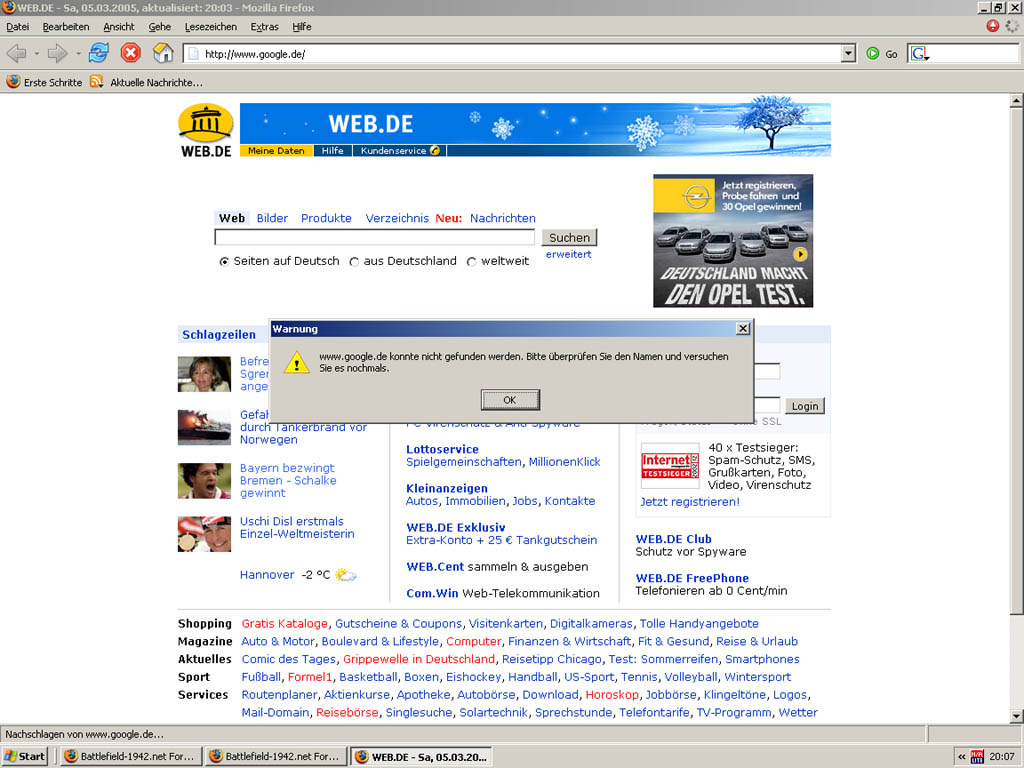This screenshot has height=768, width=1024.
Task: Open the Erste Schritte bookmark
Action: (x=44, y=82)
